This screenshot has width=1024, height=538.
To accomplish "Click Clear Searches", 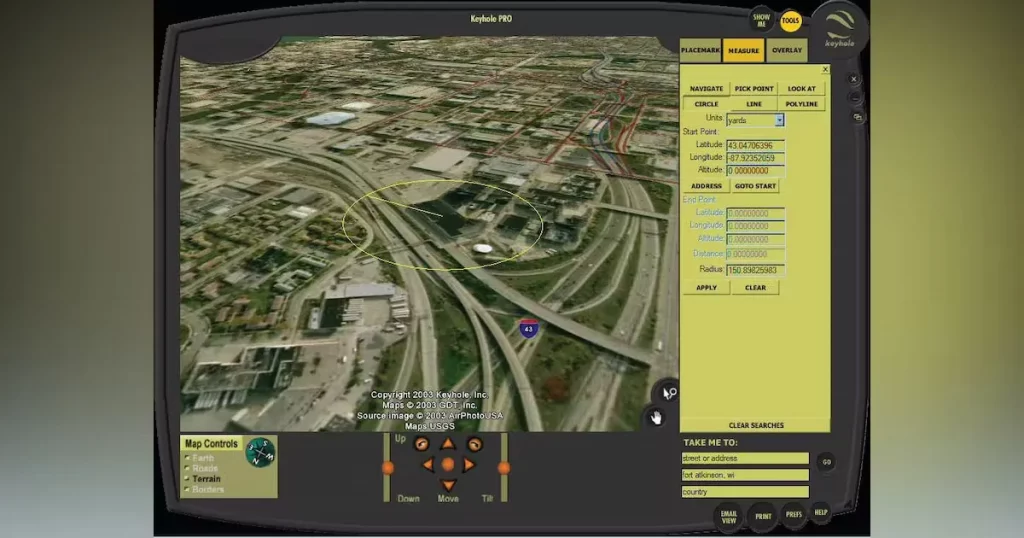I will pyautogui.click(x=756, y=426).
